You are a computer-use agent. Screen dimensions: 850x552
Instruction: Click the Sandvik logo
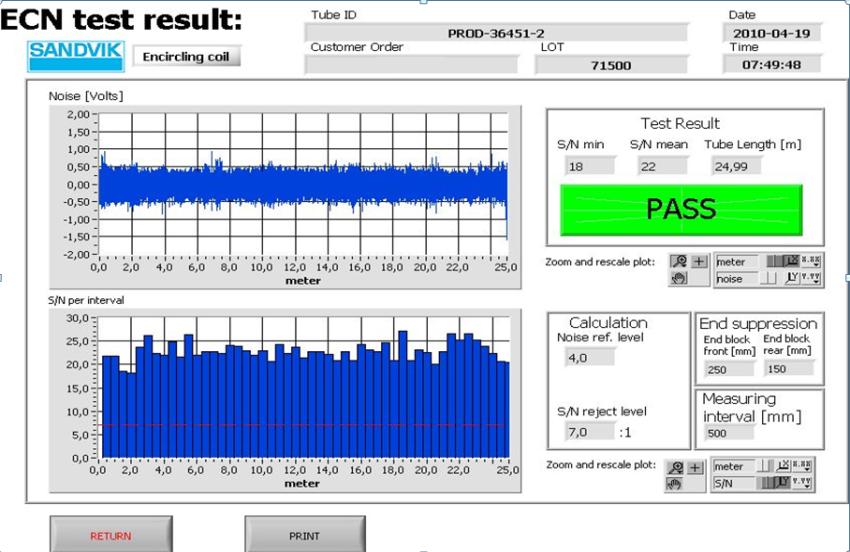click(76, 56)
